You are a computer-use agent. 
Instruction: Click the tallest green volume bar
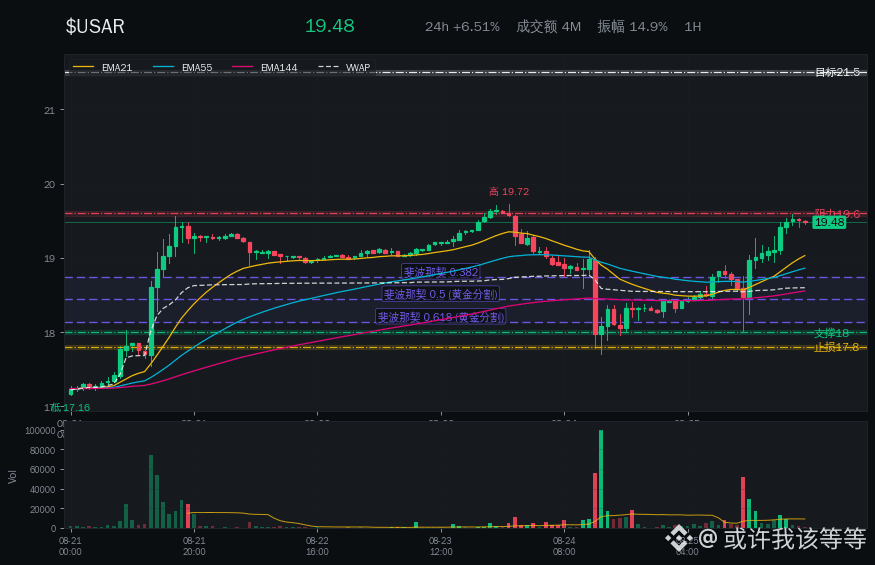tap(601, 479)
